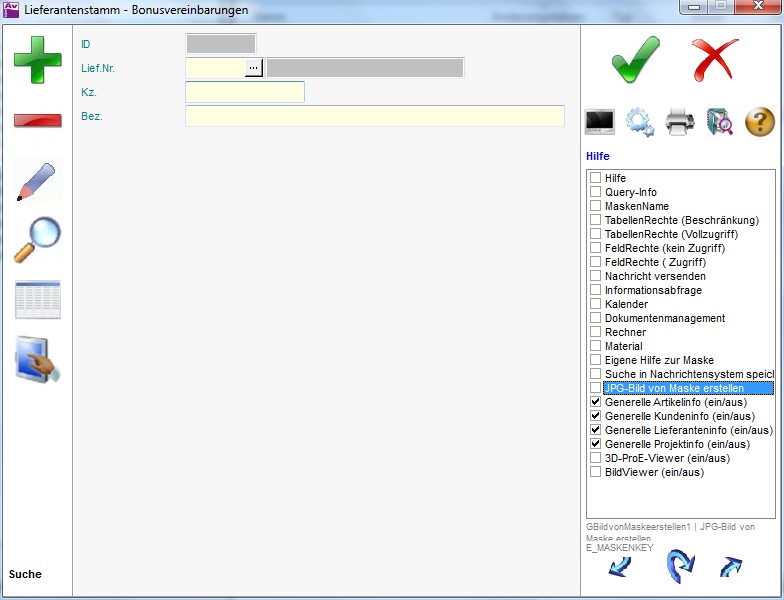The width and height of the screenshot is (784, 600).
Task: Click the printer icon
Action: pos(680,122)
